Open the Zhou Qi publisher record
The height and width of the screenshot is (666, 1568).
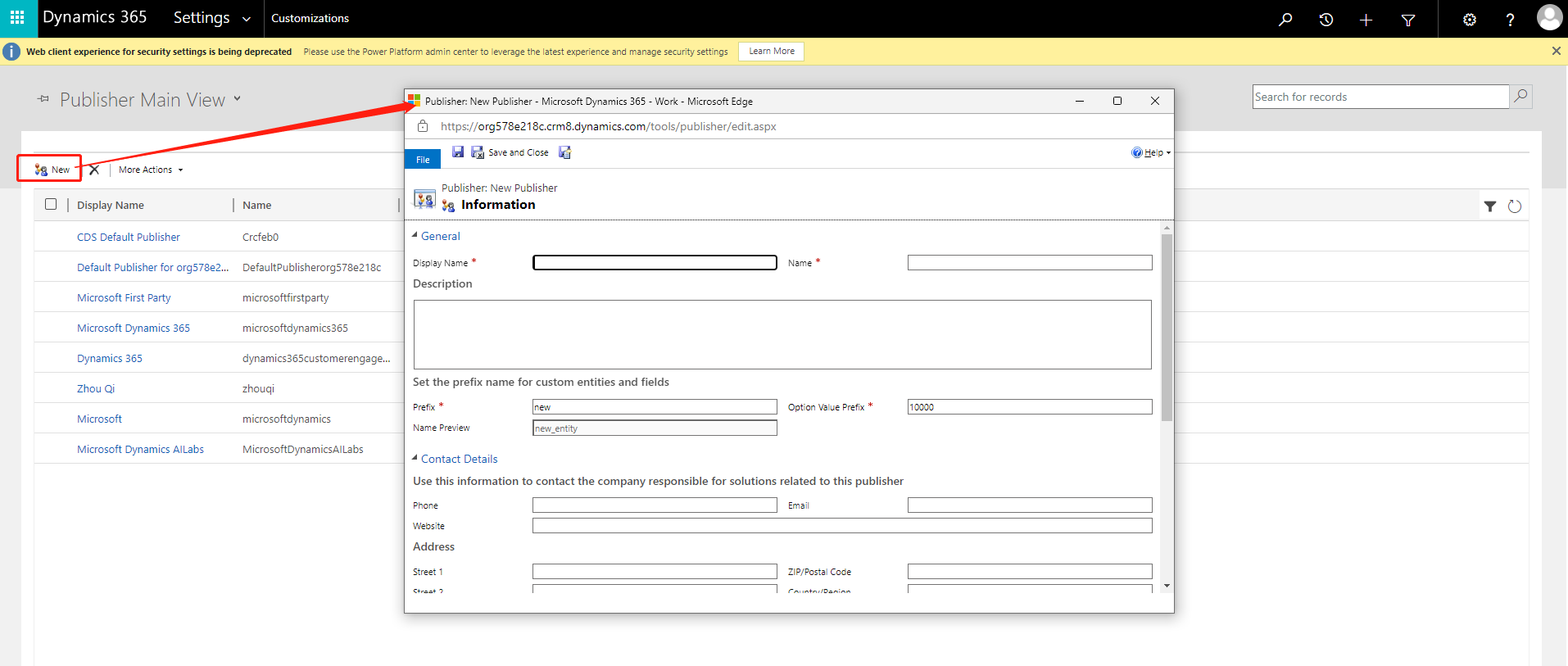pos(96,388)
